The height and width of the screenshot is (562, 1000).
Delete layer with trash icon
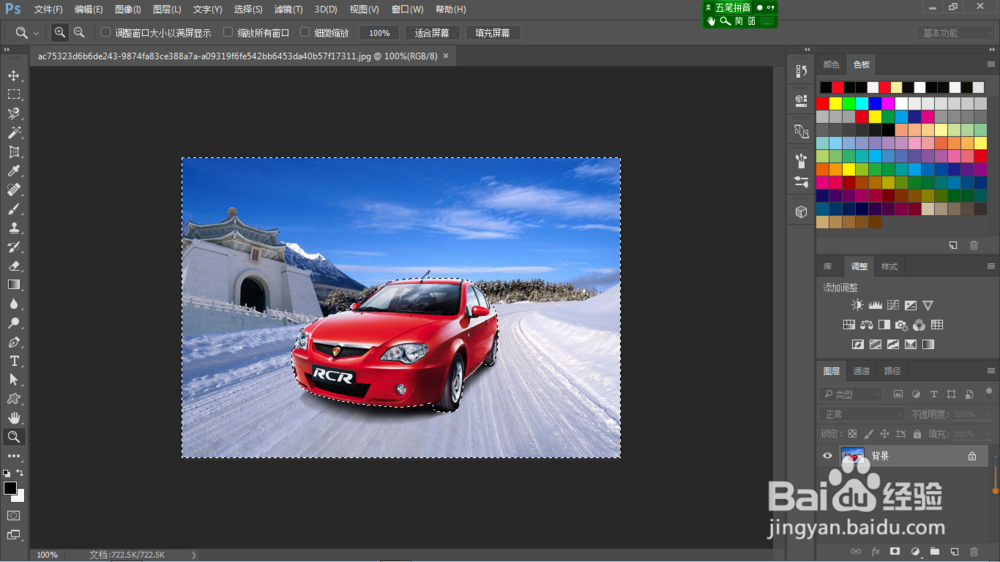pos(974,551)
